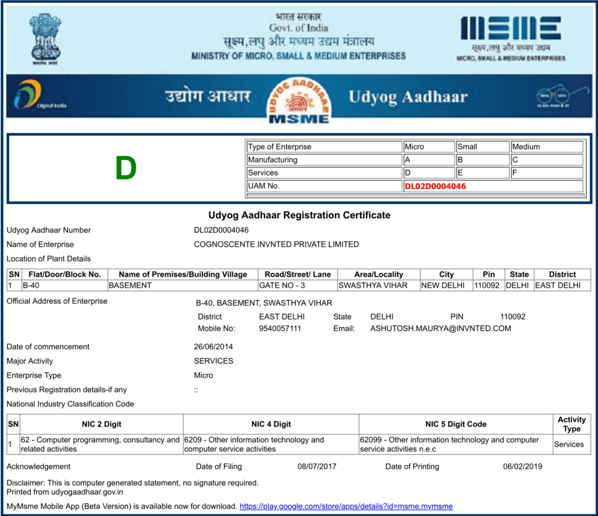Image resolution: width=598 pixels, height=516 pixels.
Task: Click the Micro column header in type table
Action: 429,147
